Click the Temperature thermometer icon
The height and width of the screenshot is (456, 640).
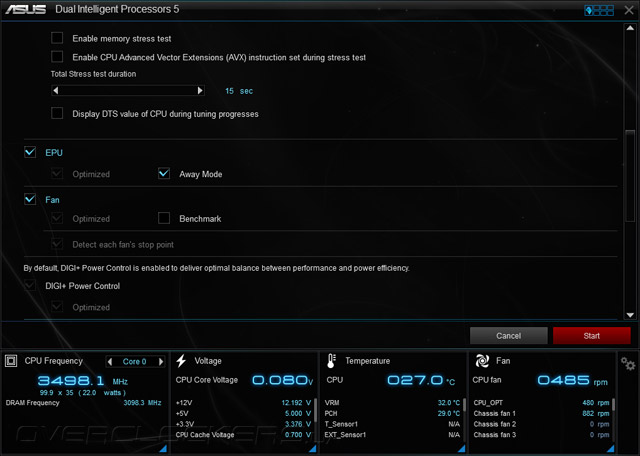pyautogui.click(x=331, y=361)
